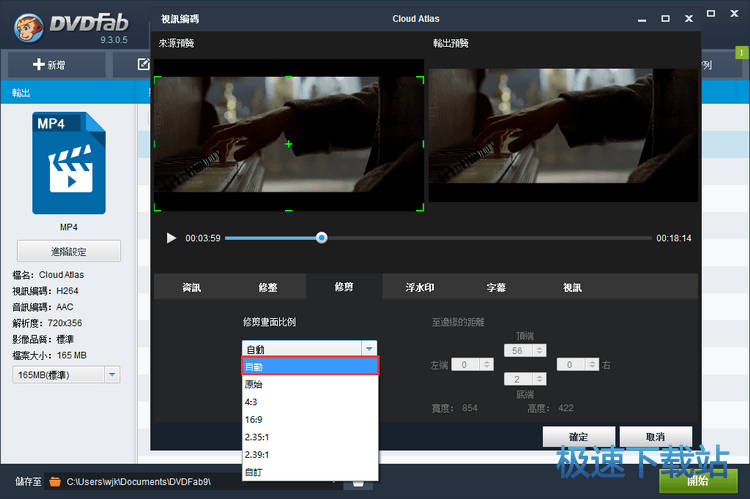Pick the 16:9 aspect ratio option

[x=310, y=420]
